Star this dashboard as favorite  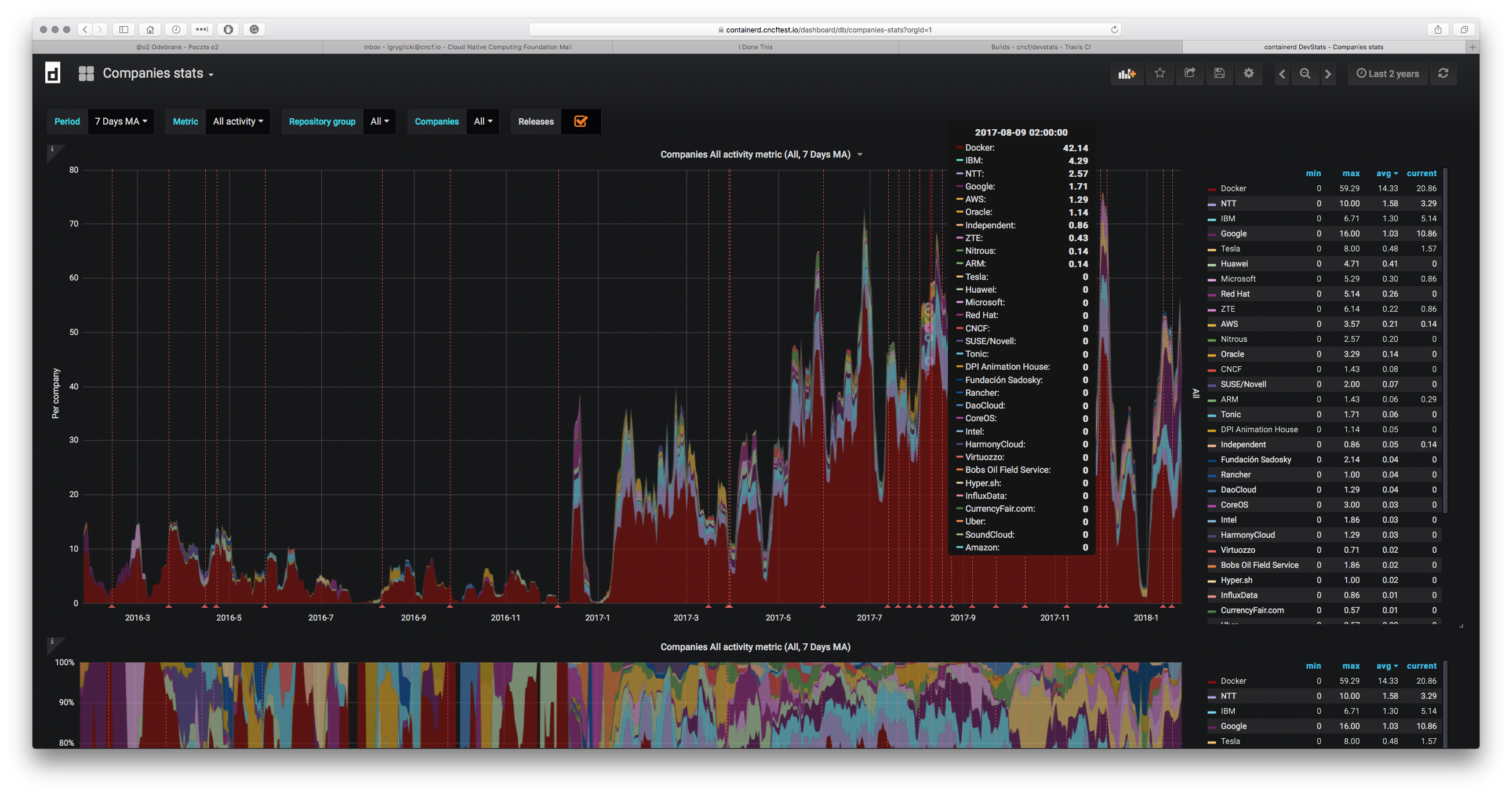coord(1160,74)
